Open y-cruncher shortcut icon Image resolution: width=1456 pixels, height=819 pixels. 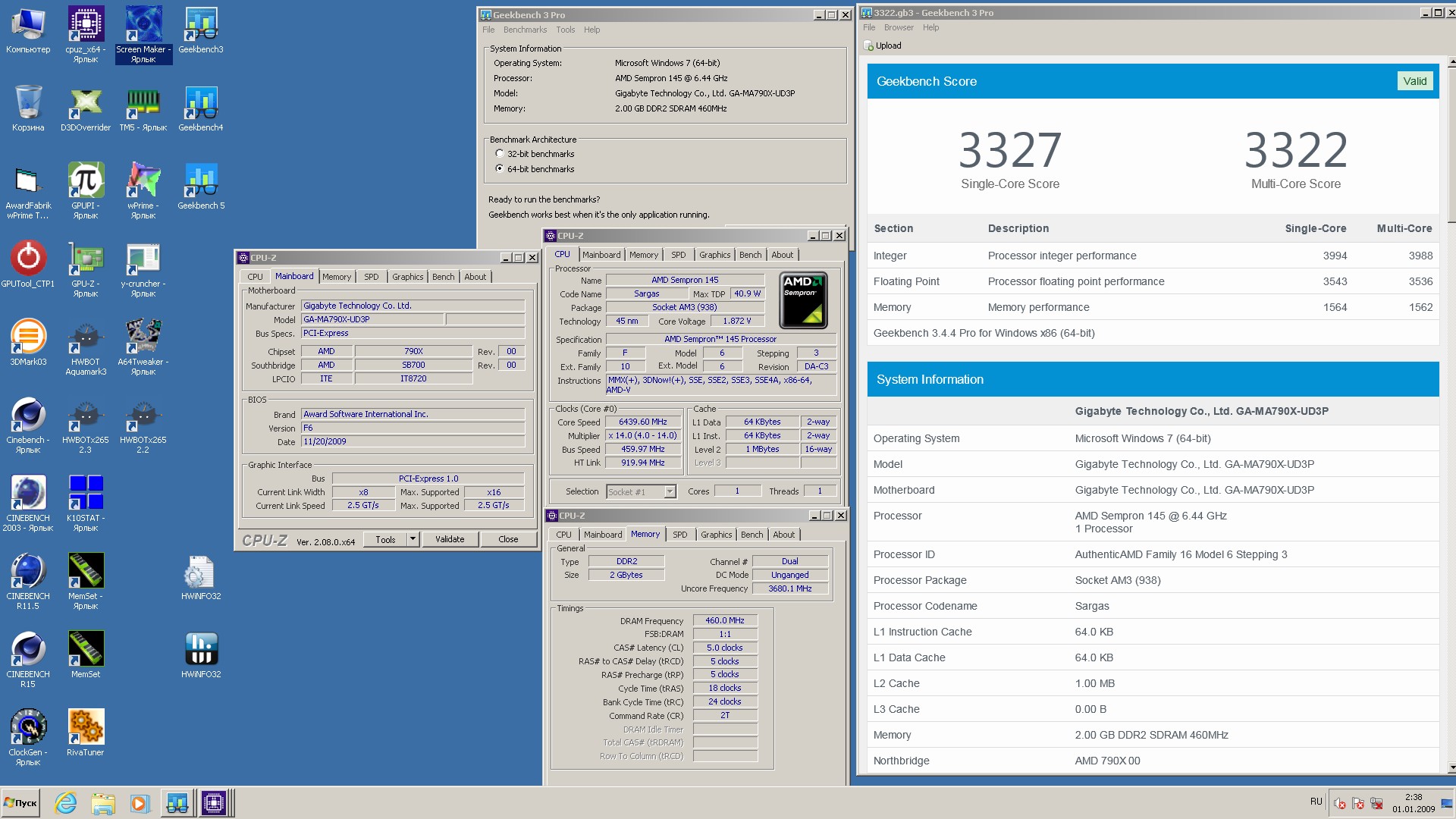143,269
